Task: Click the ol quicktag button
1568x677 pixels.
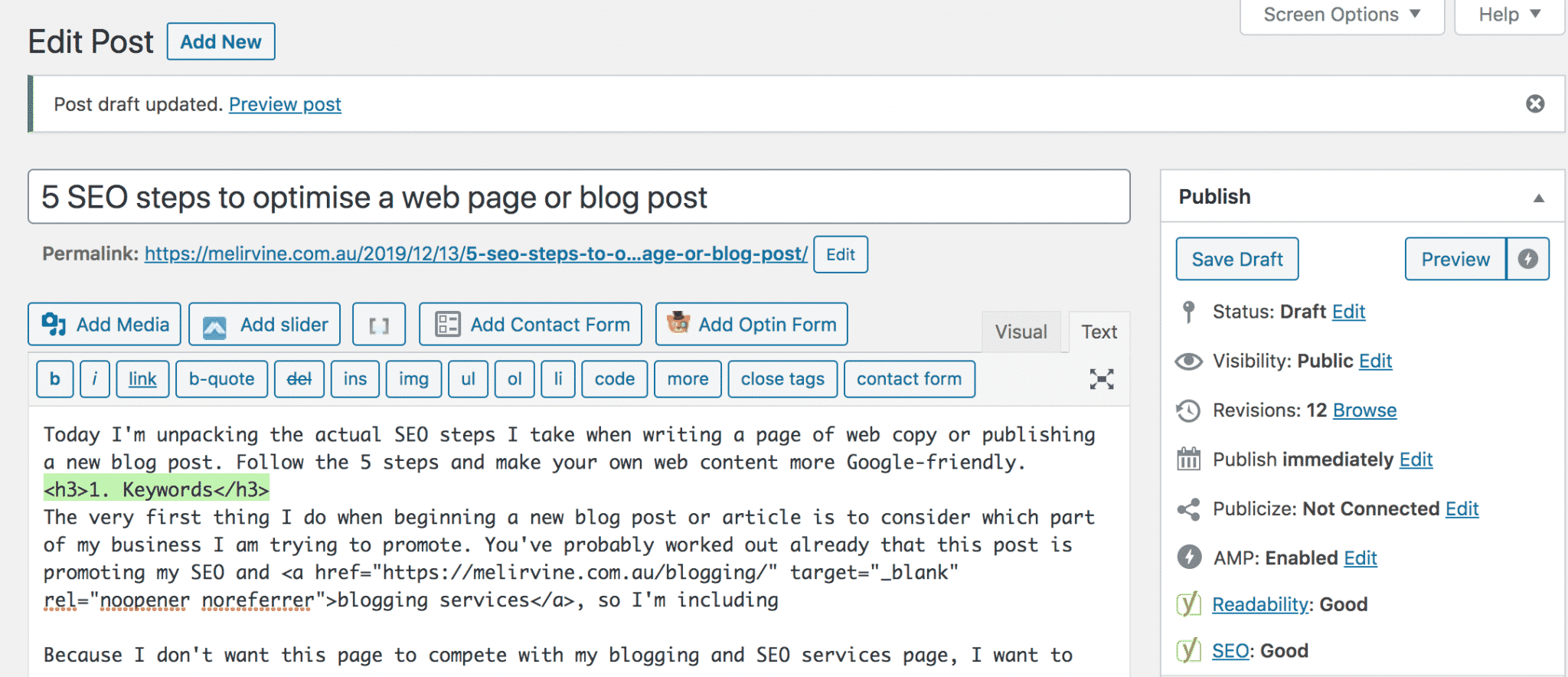Action: 514,379
